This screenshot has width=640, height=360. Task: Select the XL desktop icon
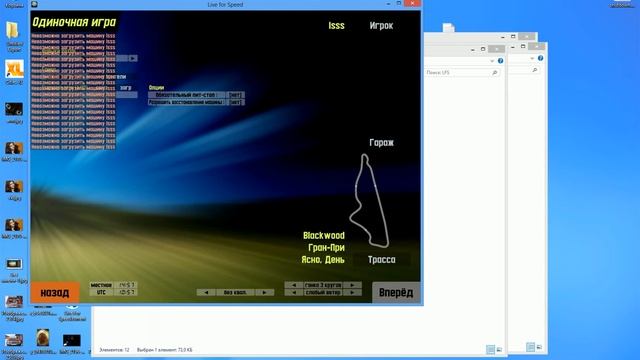tap(14, 69)
